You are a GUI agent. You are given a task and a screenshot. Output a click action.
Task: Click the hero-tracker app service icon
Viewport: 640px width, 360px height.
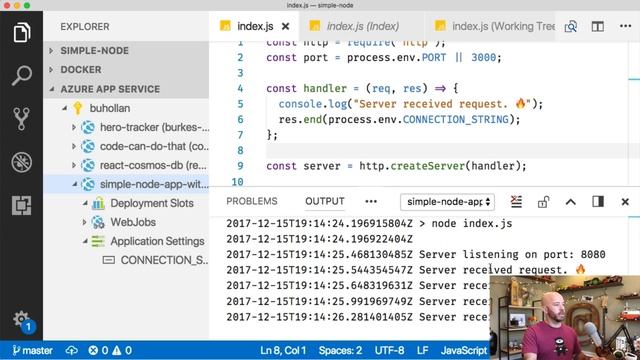point(88,127)
